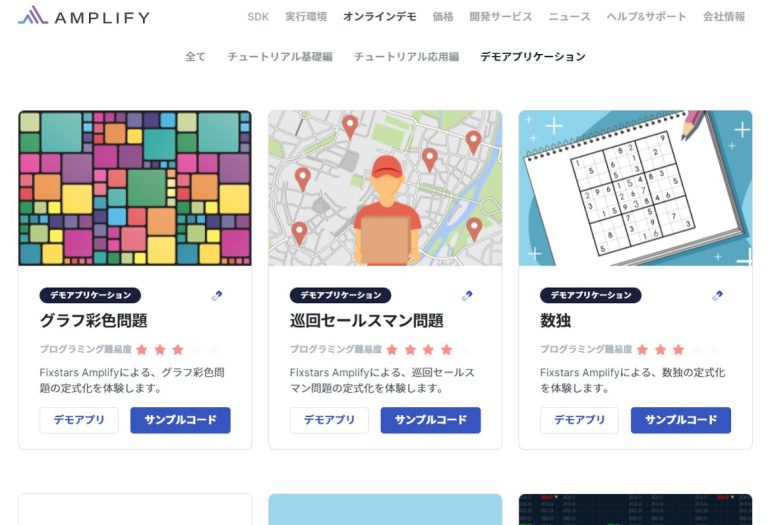Go to the 価格 page

pos(443,17)
